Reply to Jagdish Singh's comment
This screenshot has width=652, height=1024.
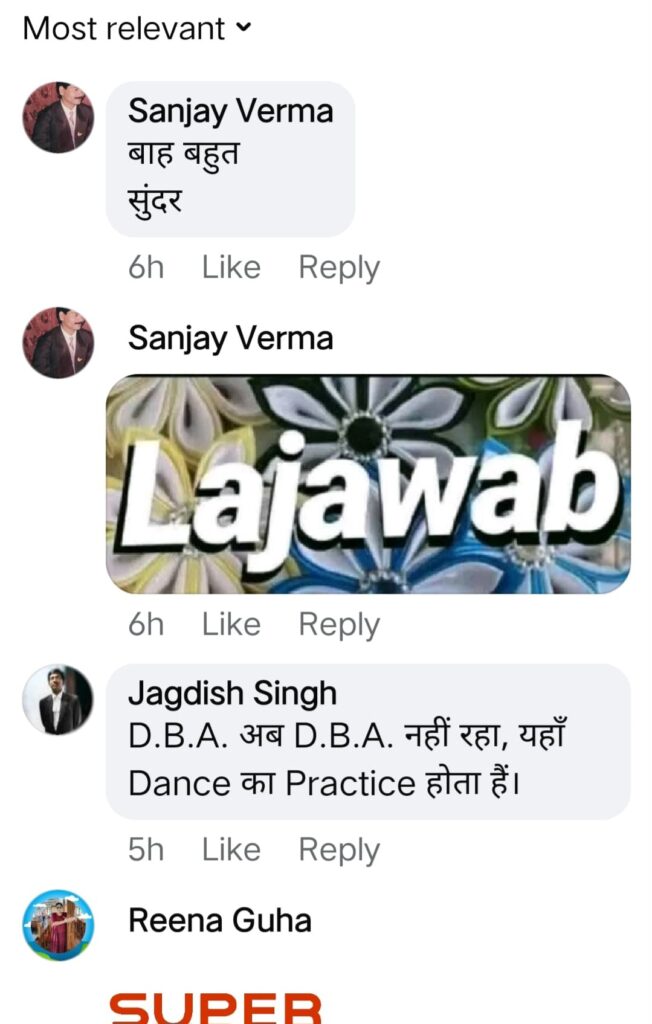[339, 851]
